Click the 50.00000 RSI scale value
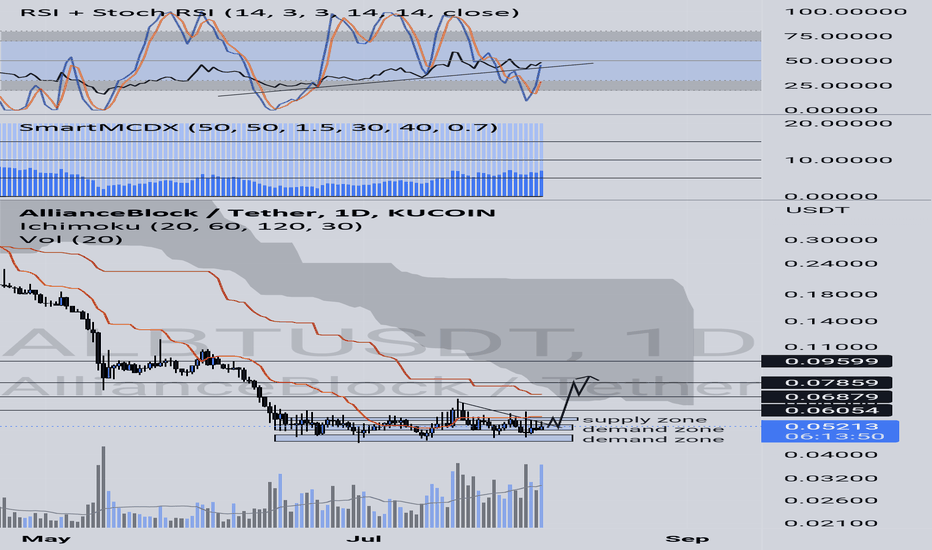Image resolution: width=932 pixels, height=550 pixels. 838,61
